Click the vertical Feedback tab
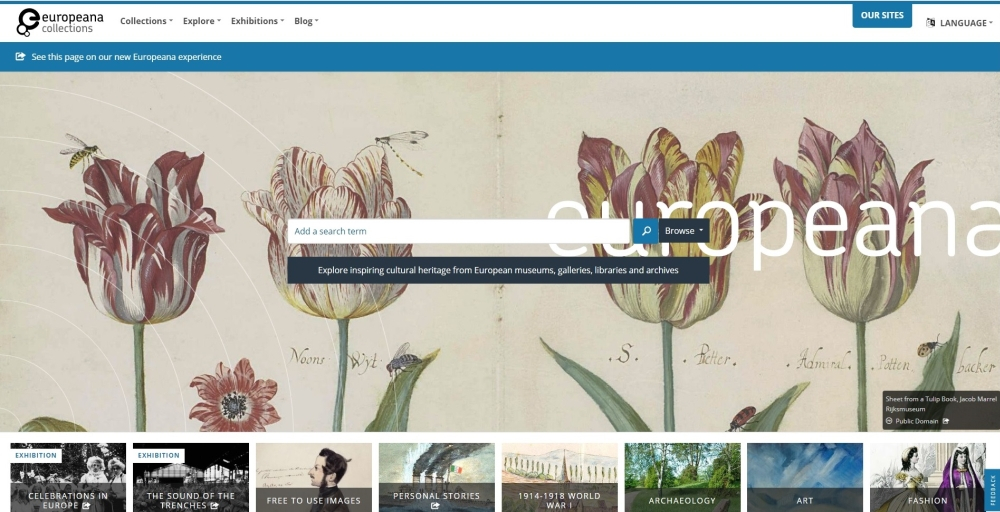Screen dimensions: 1000x512 pos(992,490)
